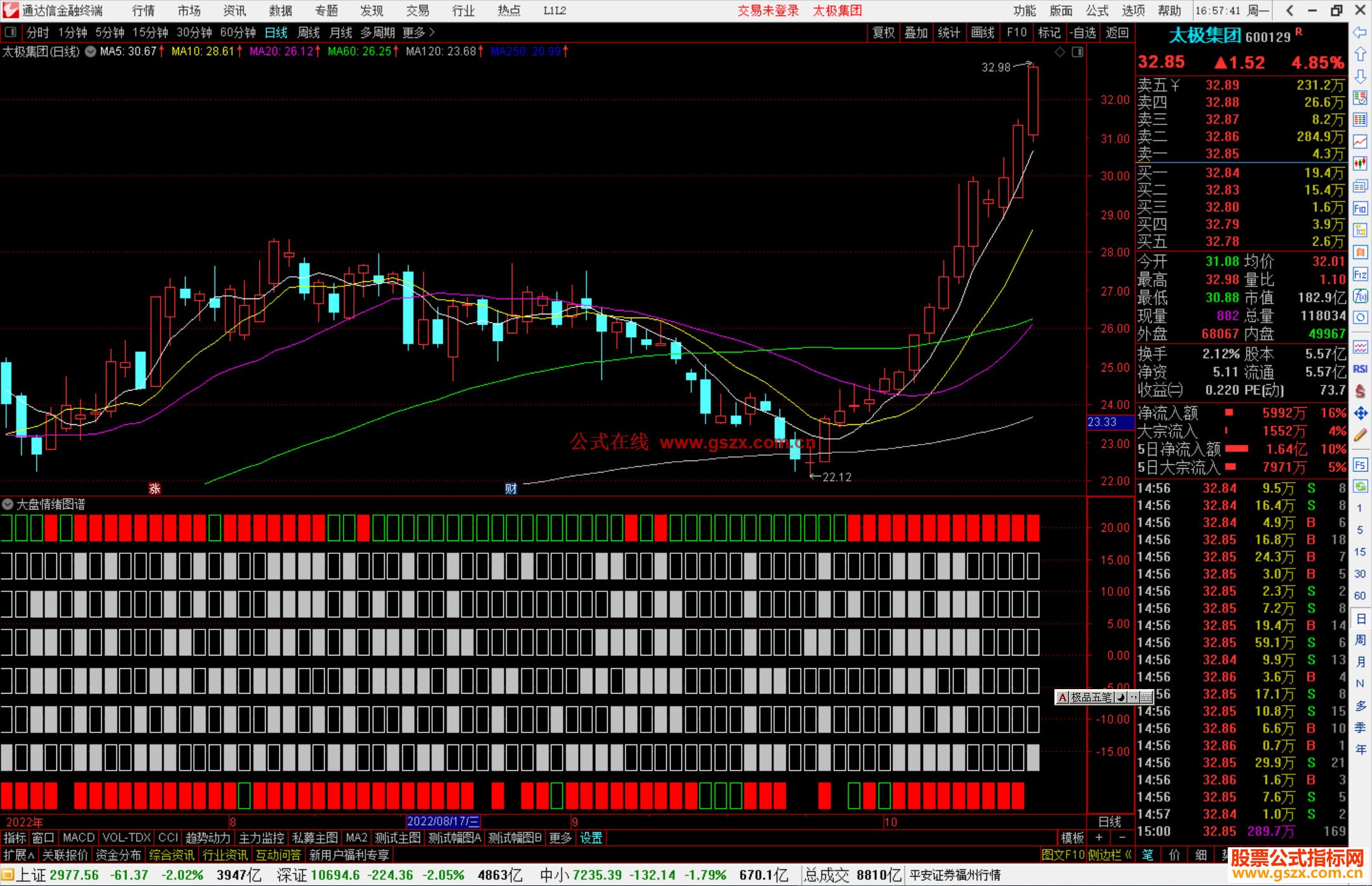1372x886 pixels.
Task: Open the 公式 menu
Action: (1097, 11)
